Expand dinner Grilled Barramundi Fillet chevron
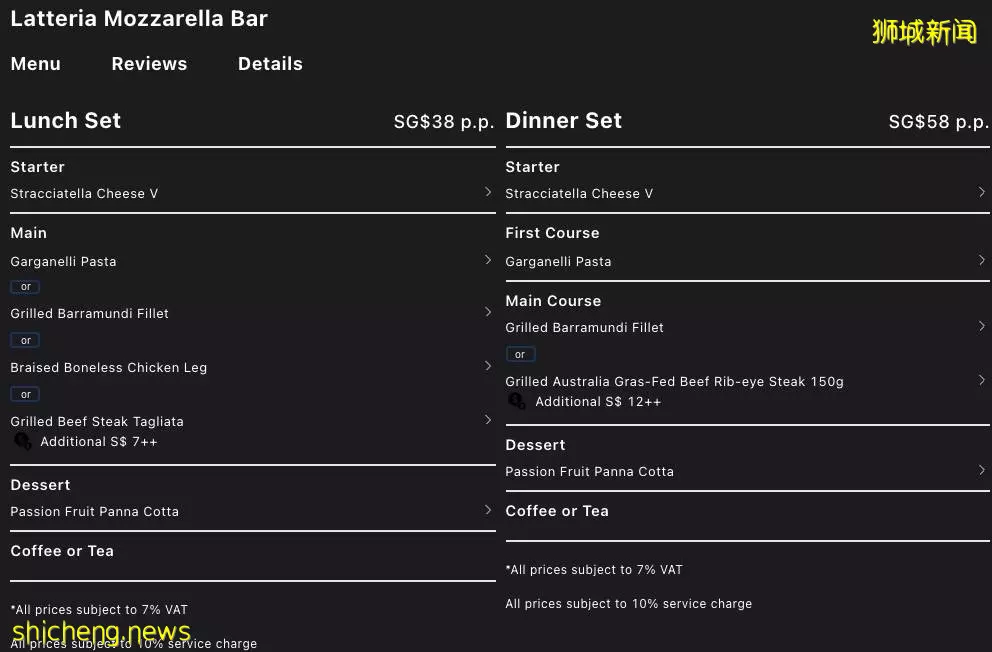 coord(982,326)
